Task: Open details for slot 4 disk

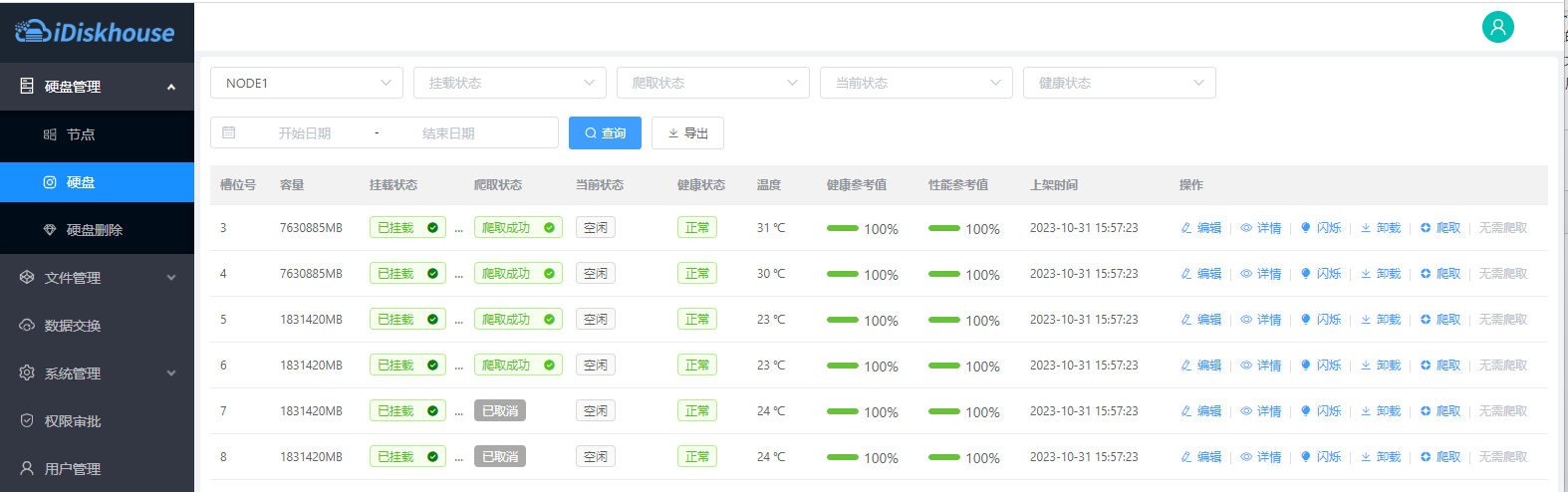Action: coord(1261,274)
